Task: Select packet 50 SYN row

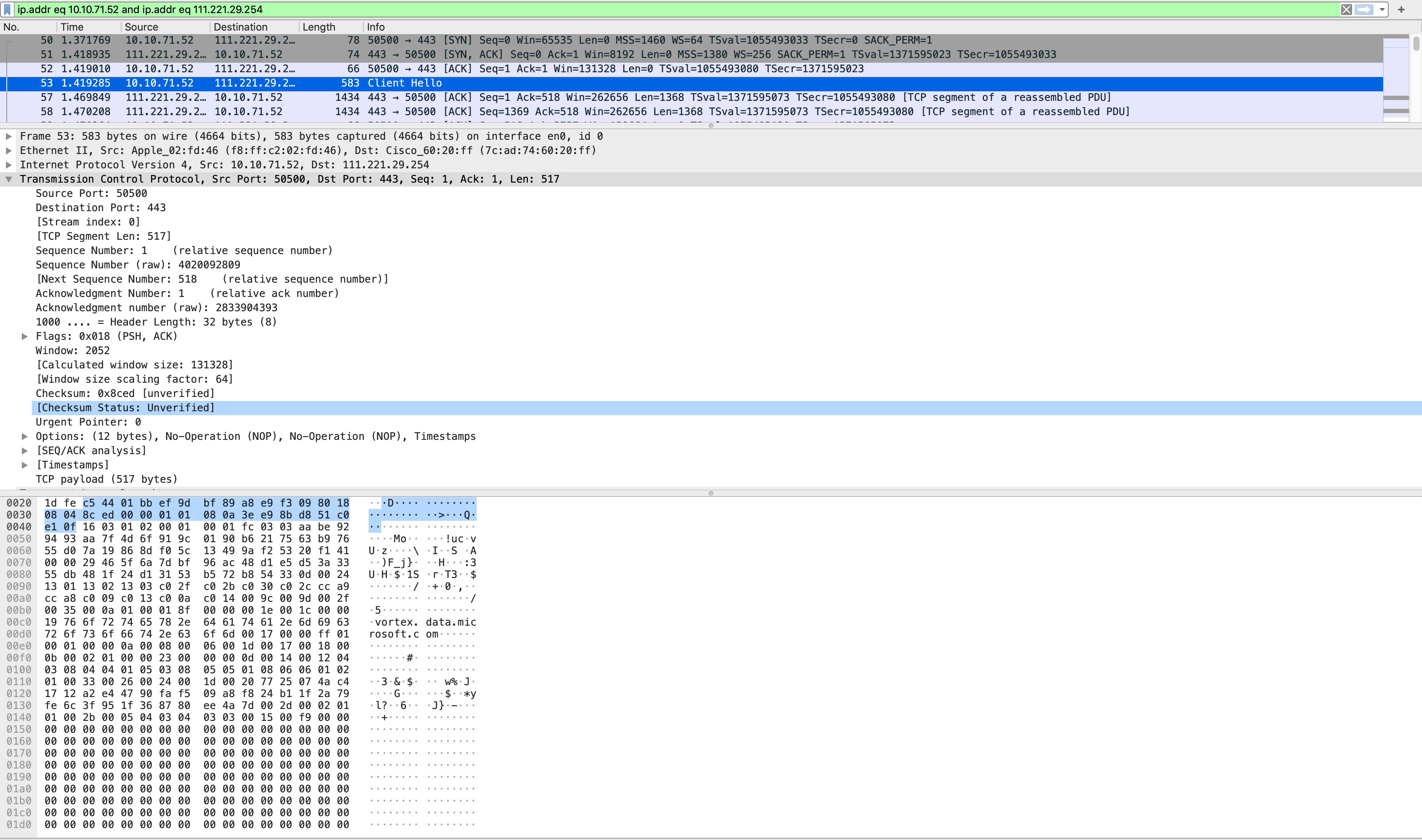Action: [x=692, y=40]
